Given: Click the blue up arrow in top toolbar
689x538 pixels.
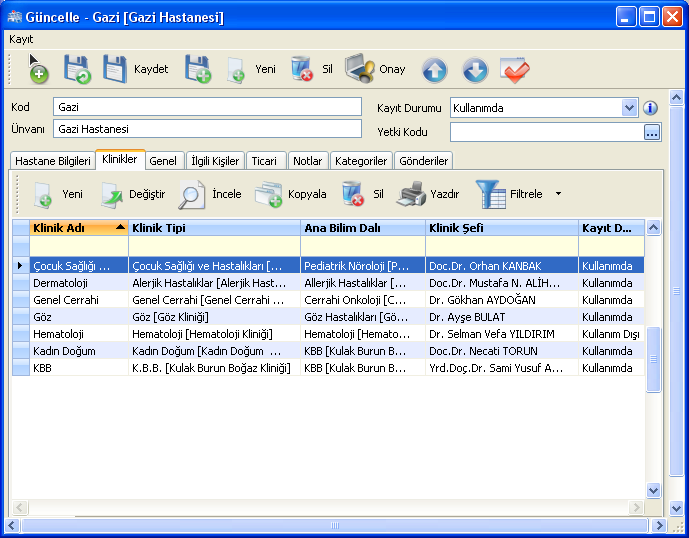Looking at the screenshot, I should [x=434, y=70].
